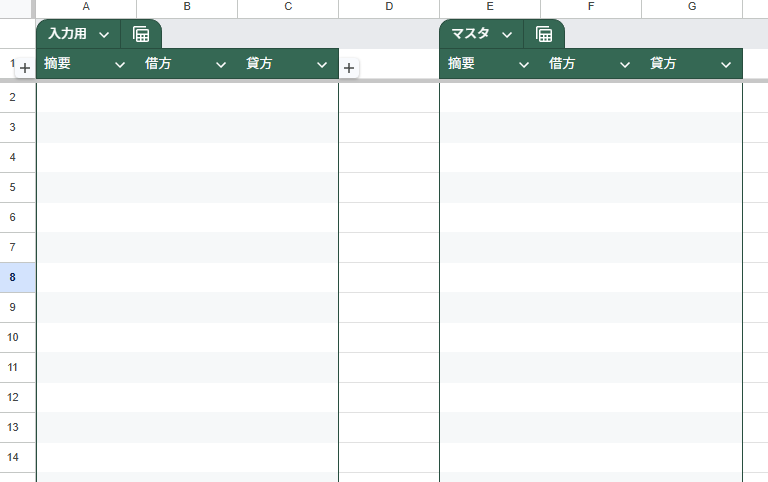Click the empty cell D5 between the tables
The width and height of the screenshot is (768, 482).
(389, 187)
